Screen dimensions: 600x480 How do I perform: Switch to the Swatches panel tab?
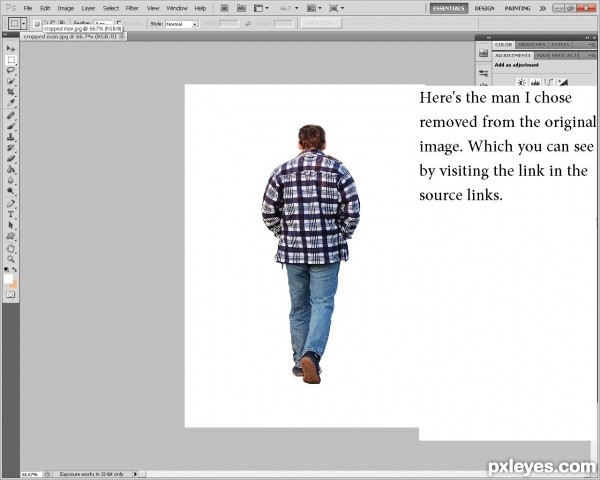(x=531, y=45)
